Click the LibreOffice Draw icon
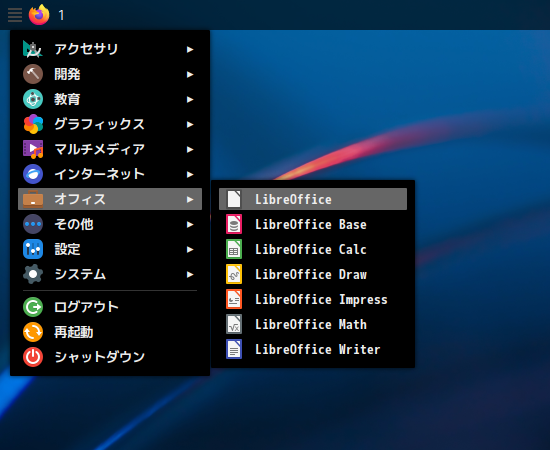 point(234,274)
